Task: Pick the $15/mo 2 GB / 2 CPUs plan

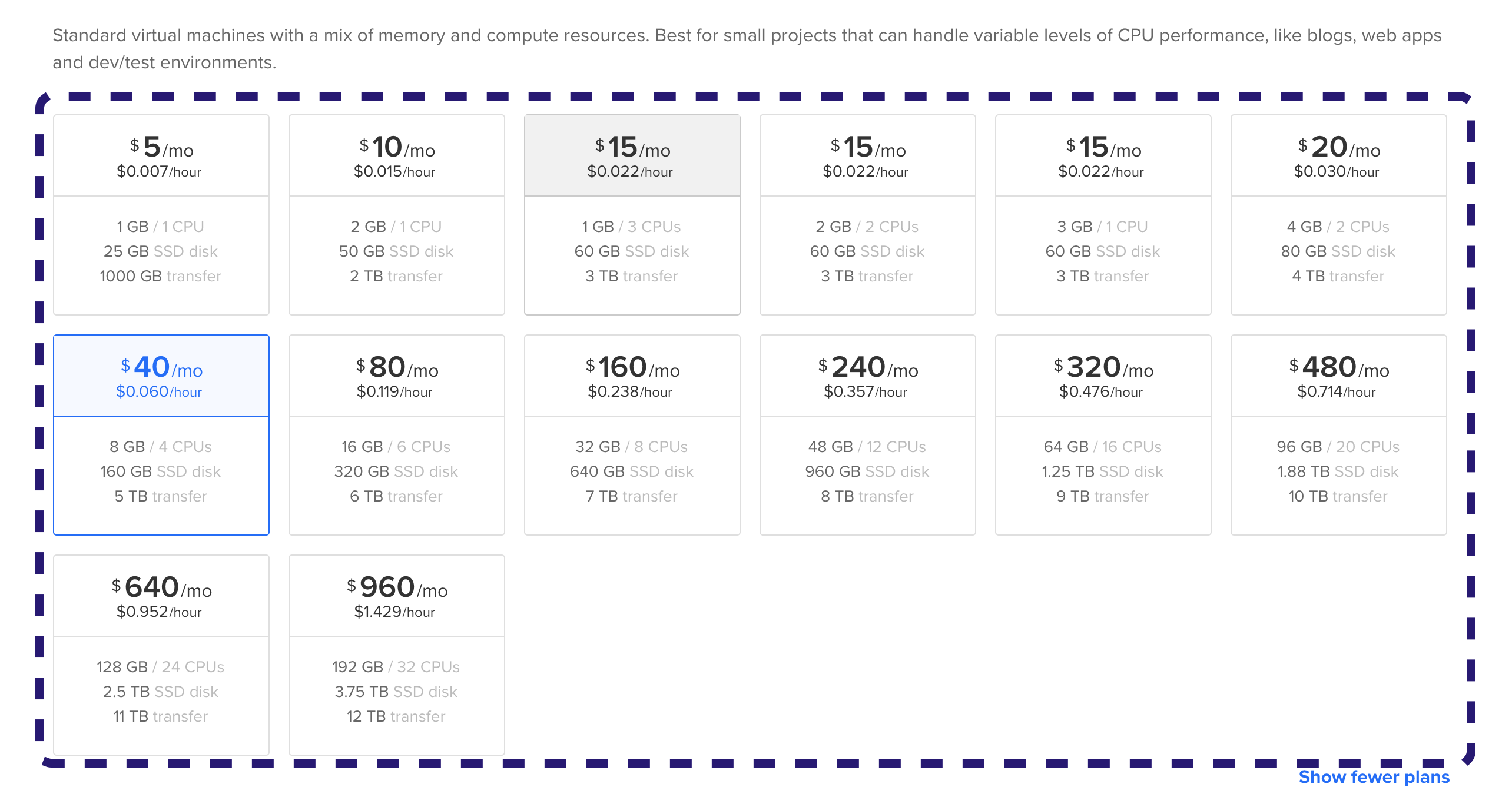Action: pyautogui.click(x=868, y=215)
